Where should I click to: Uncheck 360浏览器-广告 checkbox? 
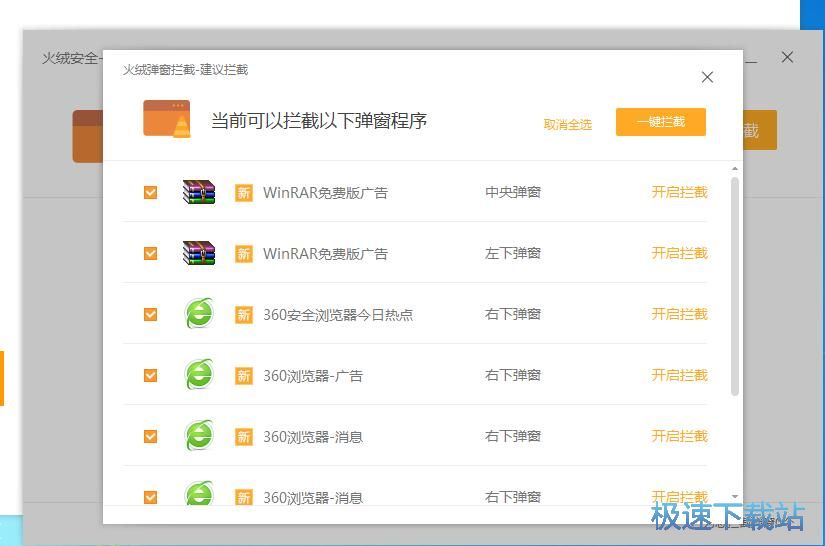150,376
